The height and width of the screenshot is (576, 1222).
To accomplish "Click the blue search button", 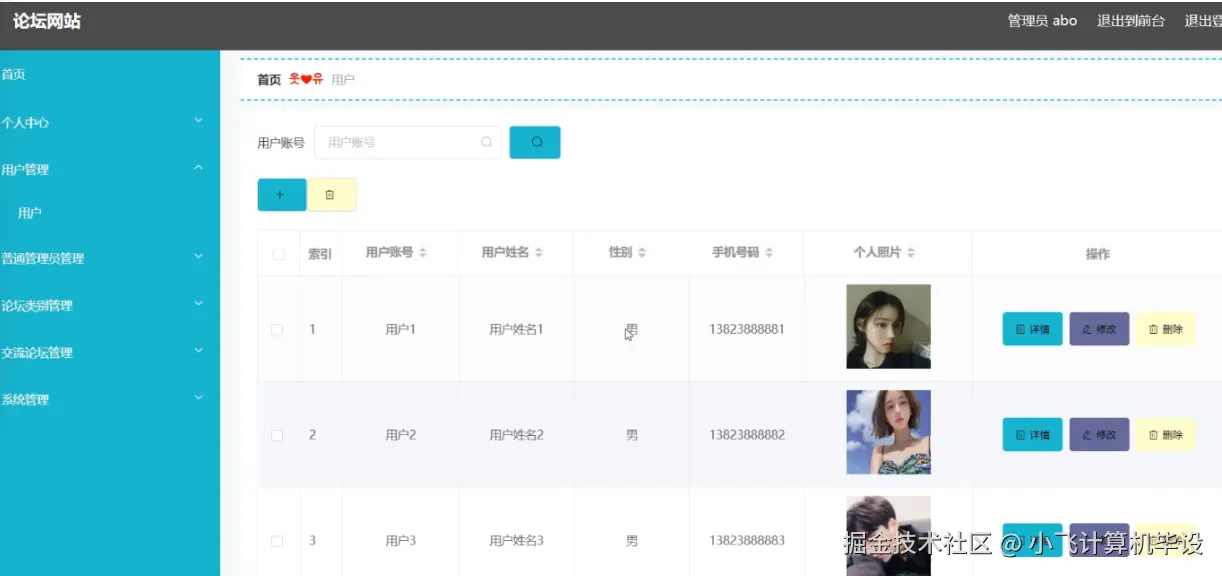I will (535, 142).
